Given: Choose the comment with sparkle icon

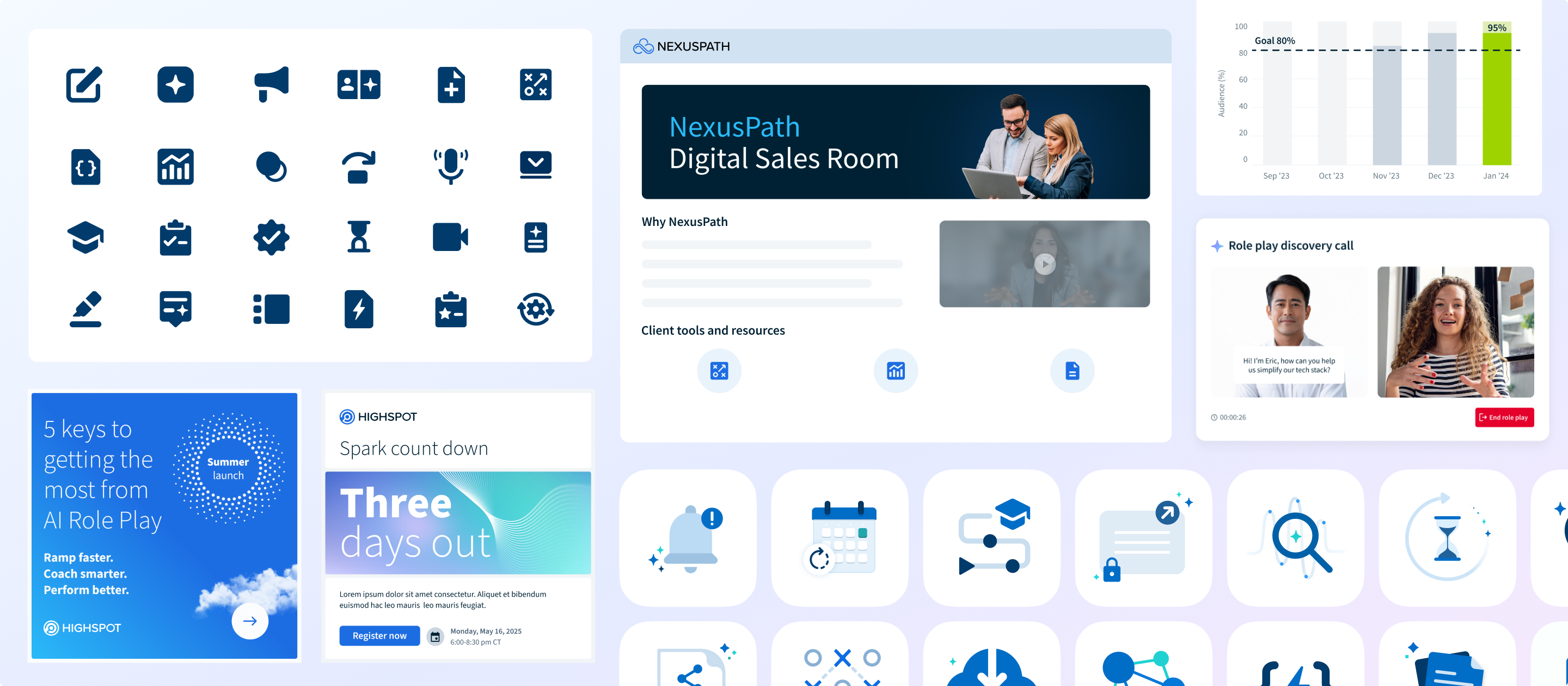Looking at the screenshot, I should coord(175,309).
